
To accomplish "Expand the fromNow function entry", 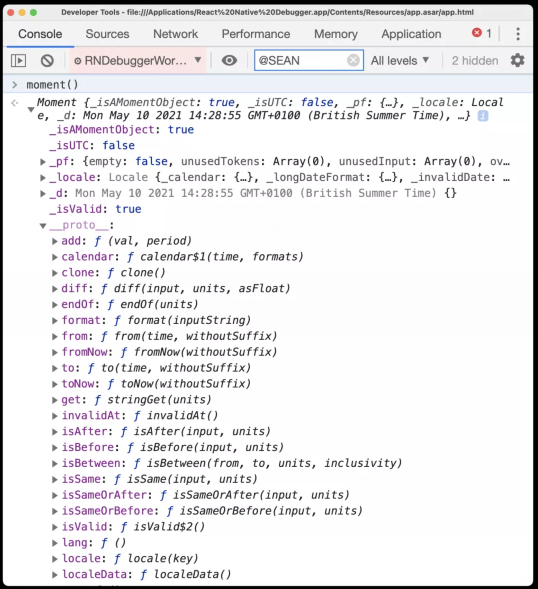I will (x=55, y=352).
